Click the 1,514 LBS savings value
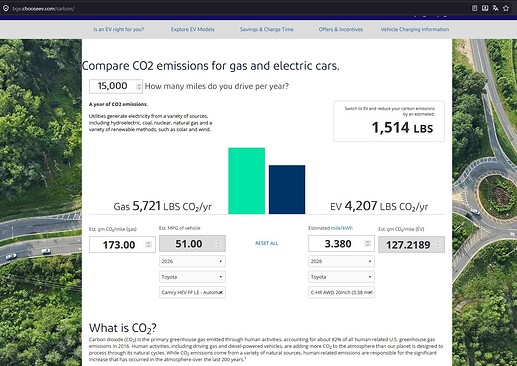The image size is (517, 366). coord(402,128)
